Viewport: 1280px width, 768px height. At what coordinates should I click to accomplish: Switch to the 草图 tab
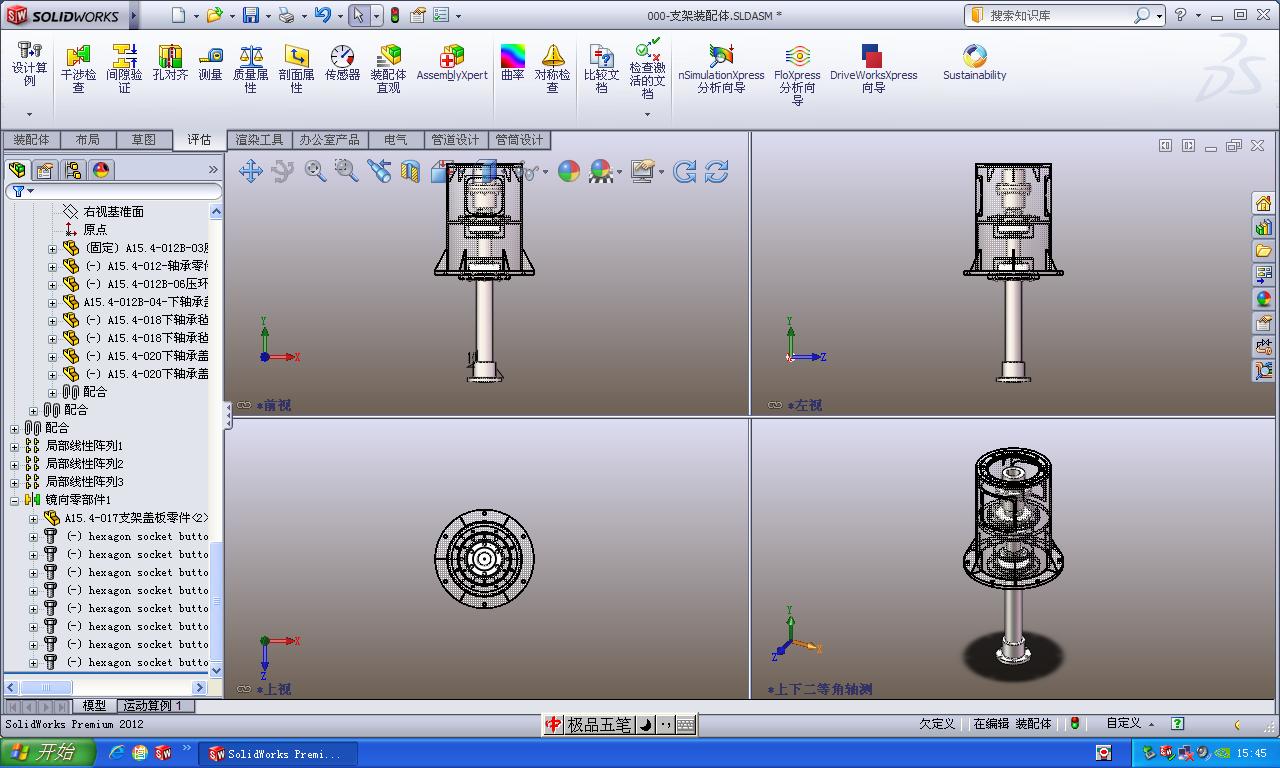pyautogui.click(x=143, y=140)
